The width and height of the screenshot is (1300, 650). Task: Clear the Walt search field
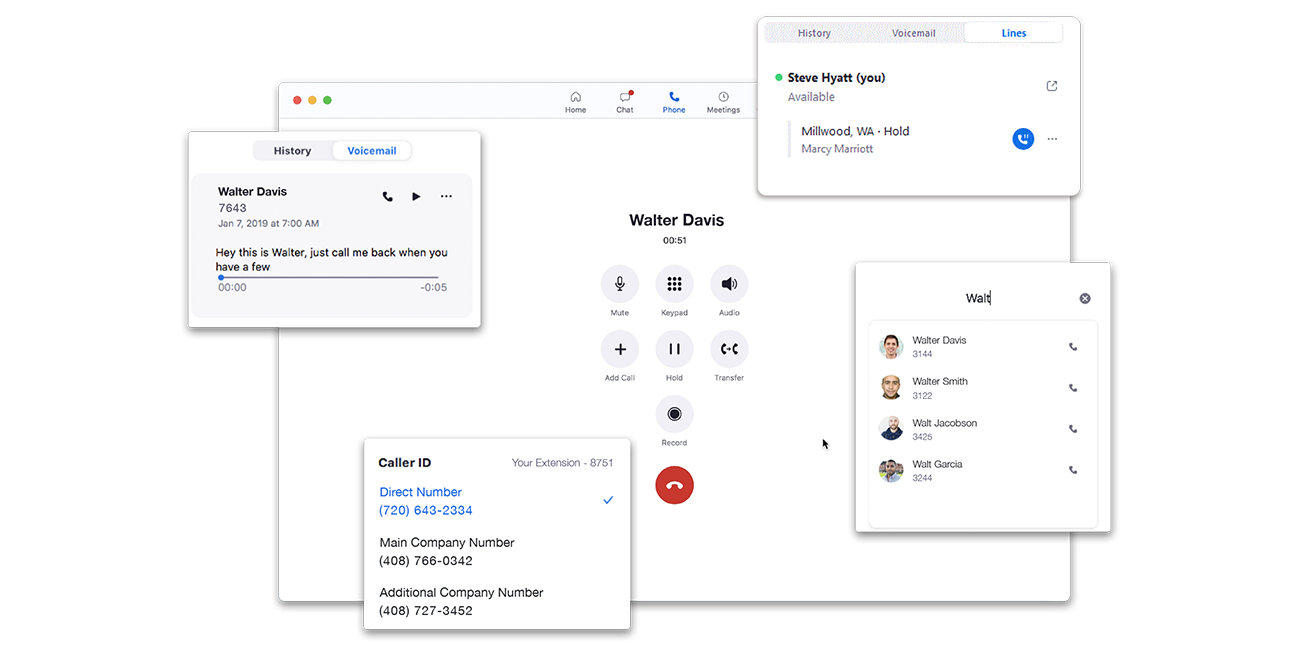click(1085, 298)
